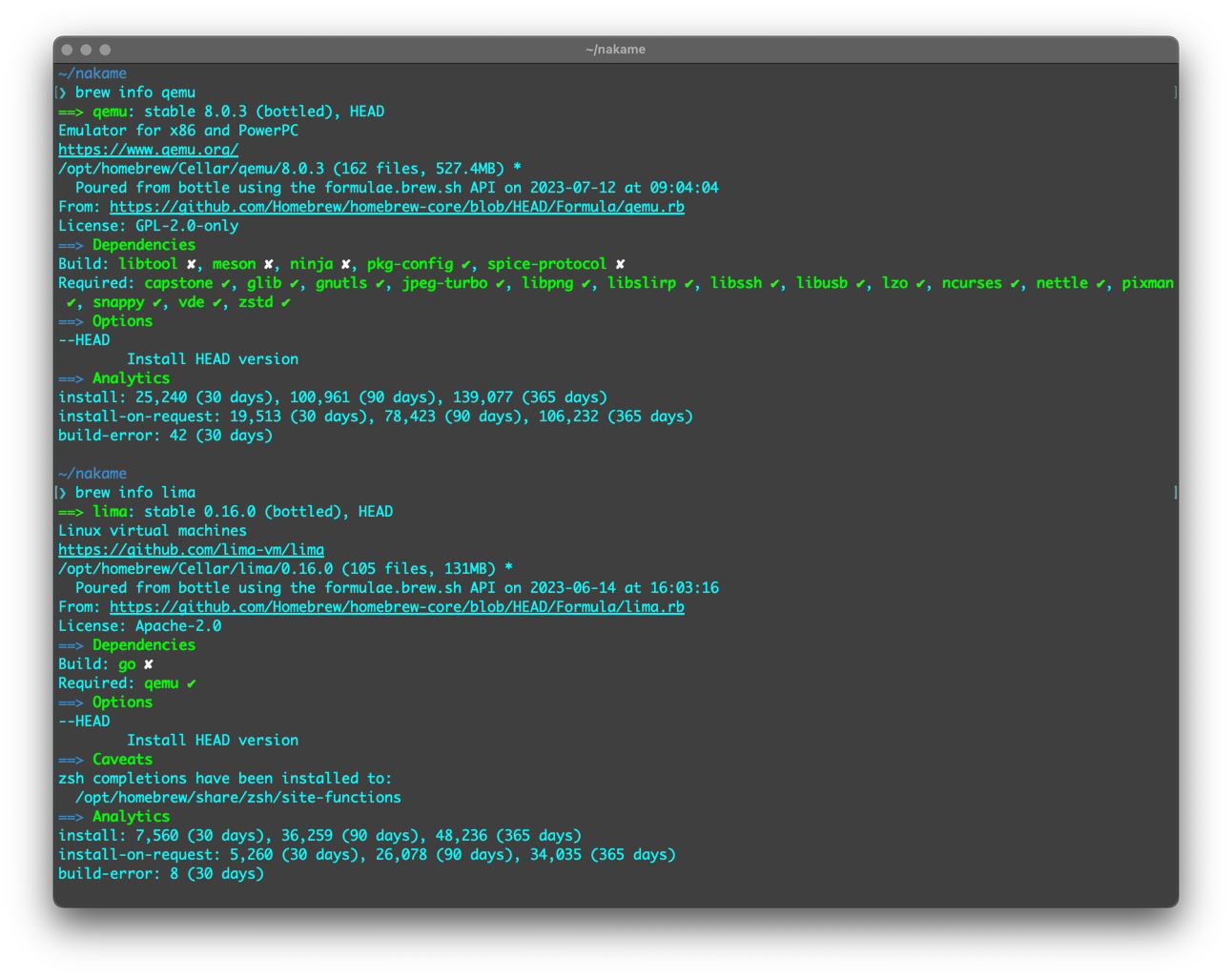Click the checkmark after capstone
The image size is (1232, 978).
coord(226,283)
